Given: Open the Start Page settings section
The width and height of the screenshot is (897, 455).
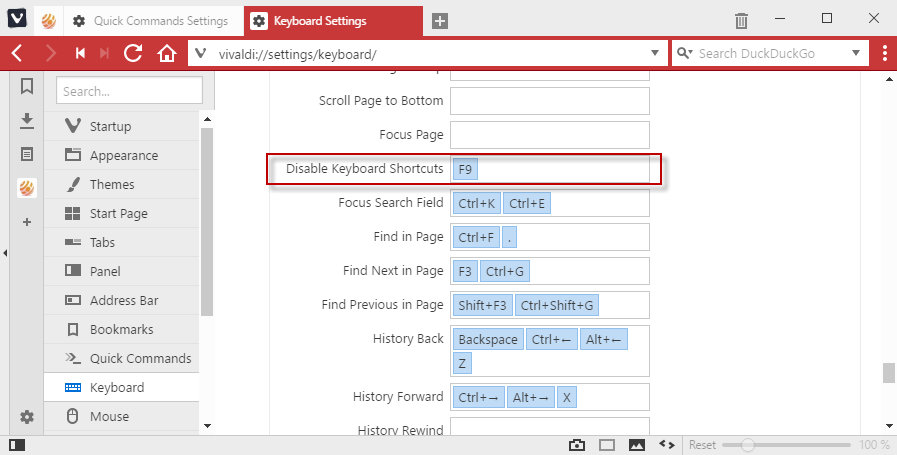Looking at the screenshot, I should 121,213.
